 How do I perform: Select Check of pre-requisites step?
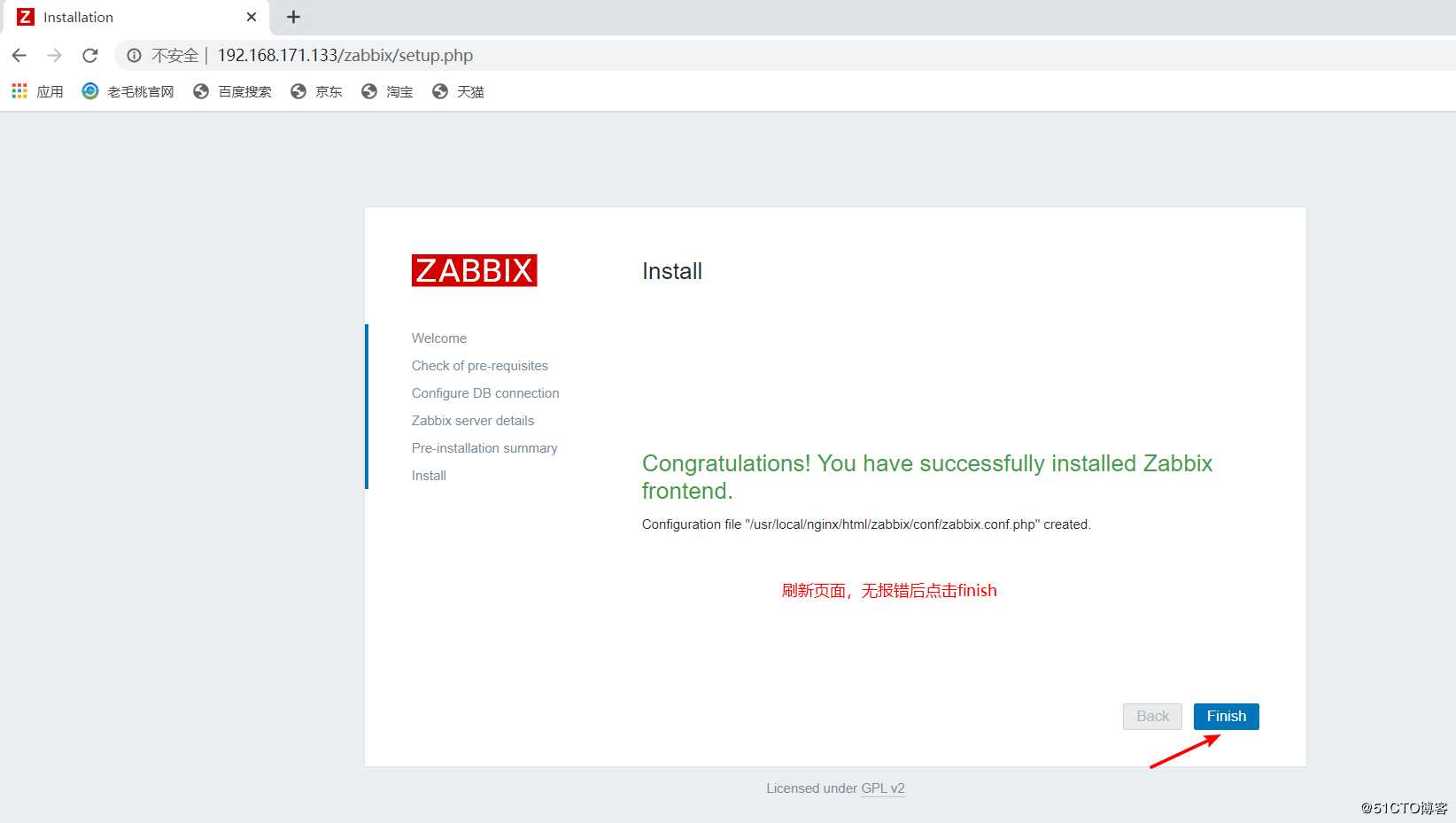[x=480, y=366]
